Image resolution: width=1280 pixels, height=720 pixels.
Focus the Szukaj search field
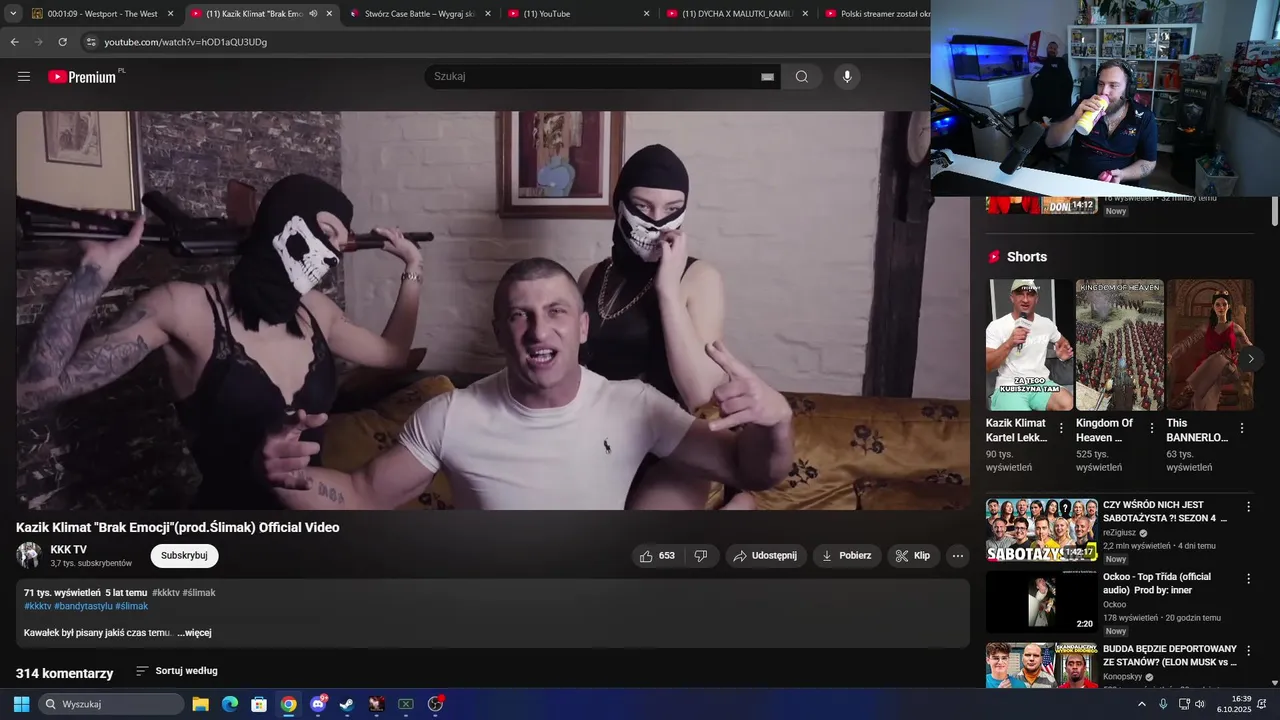590,77
